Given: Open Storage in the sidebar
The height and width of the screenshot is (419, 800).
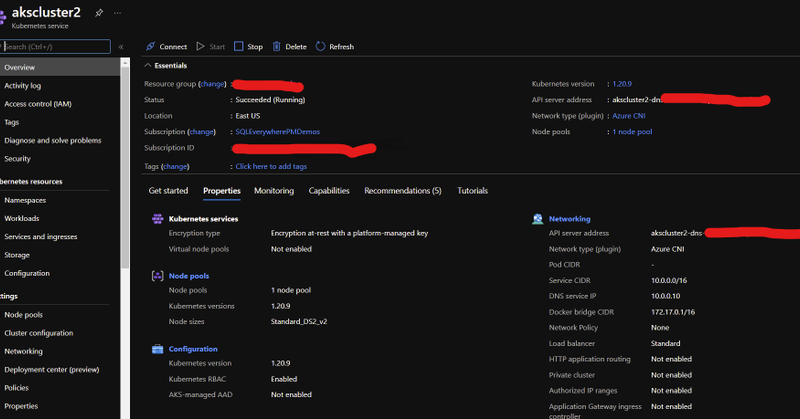Looking at the screenshot, I should pyautogui.click(x=17, y=255).
